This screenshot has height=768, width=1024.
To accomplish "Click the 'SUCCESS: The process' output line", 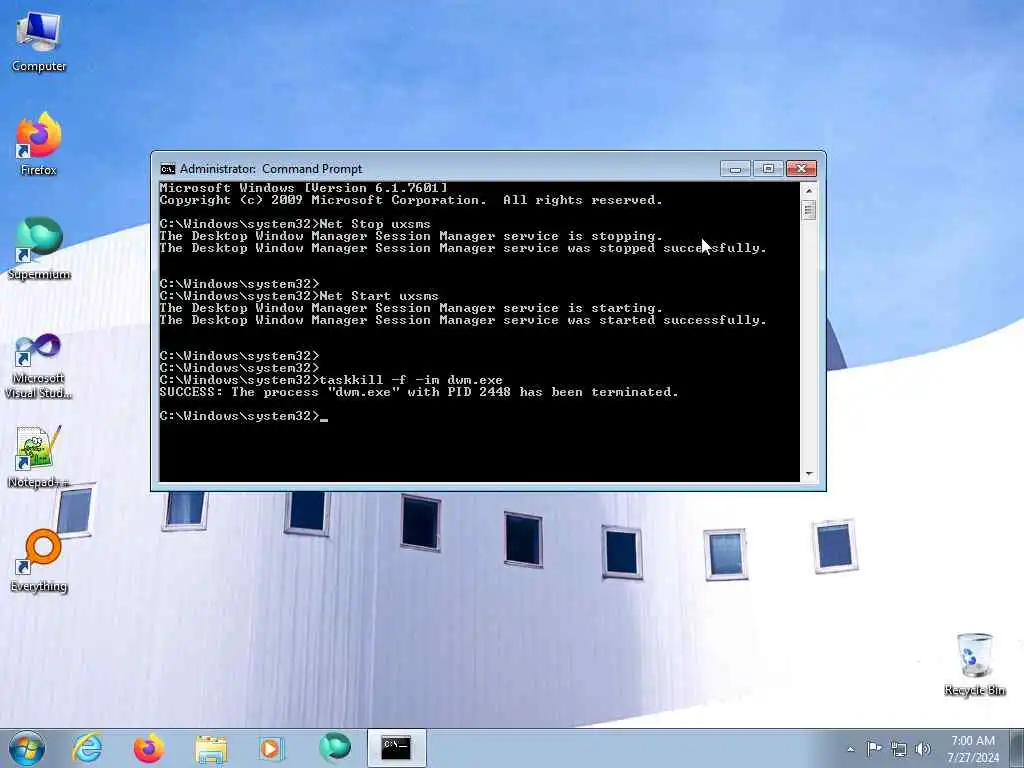I will [419, 392].
